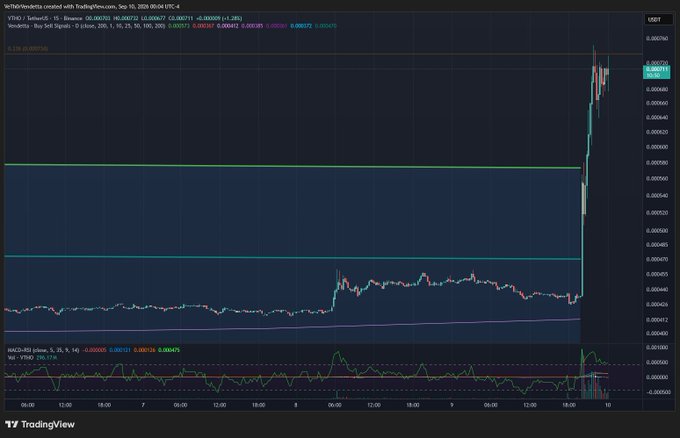Click the green 0.000573 indicator value

[179, 26]
